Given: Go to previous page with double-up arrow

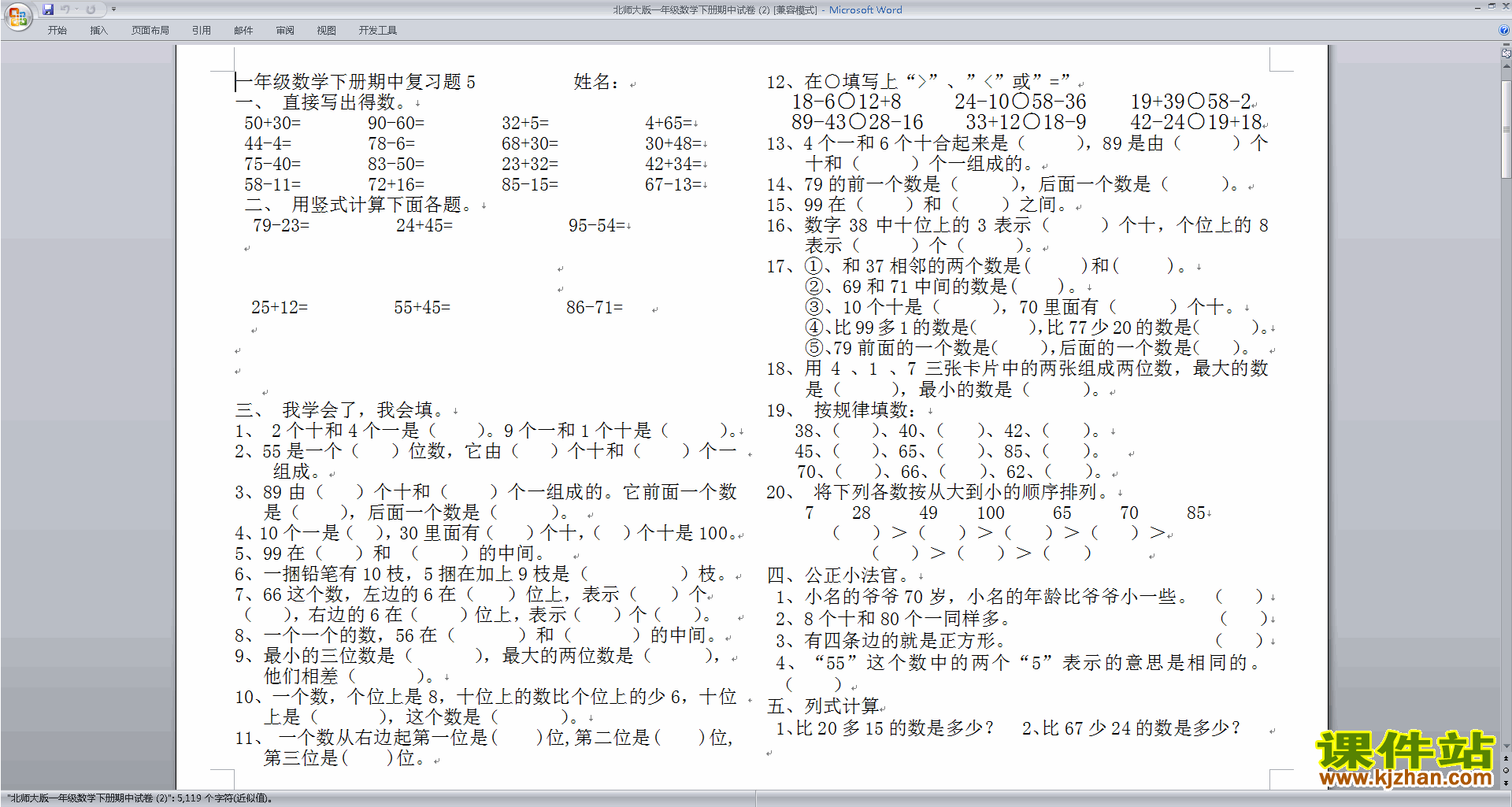Looking at the screenshot, I should (x=1506, y=758).
